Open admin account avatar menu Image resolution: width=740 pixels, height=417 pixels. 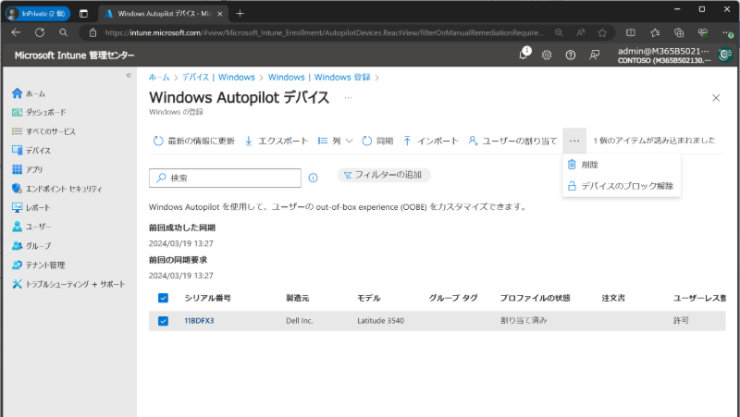point(725,55)
